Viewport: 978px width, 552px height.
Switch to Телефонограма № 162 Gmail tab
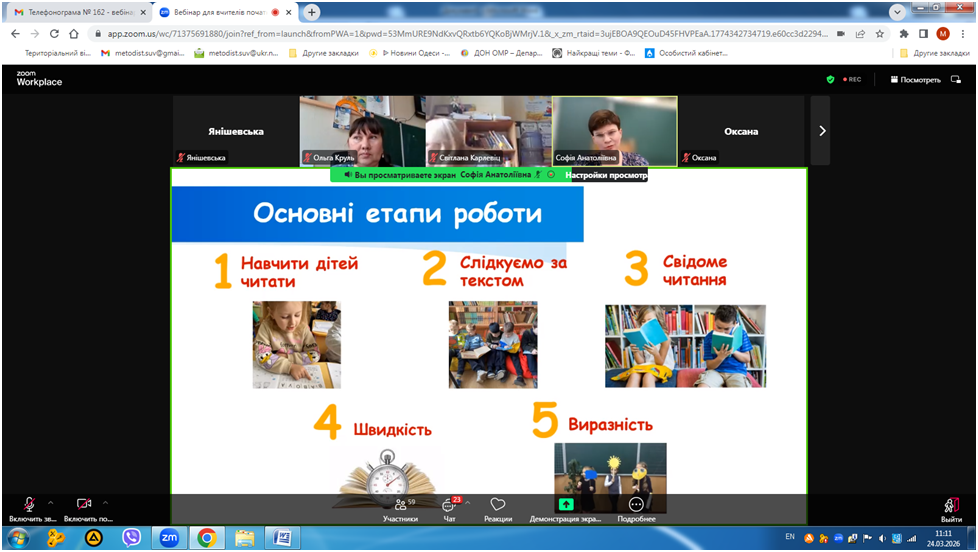pyautogui.click(x=75, y=12)
